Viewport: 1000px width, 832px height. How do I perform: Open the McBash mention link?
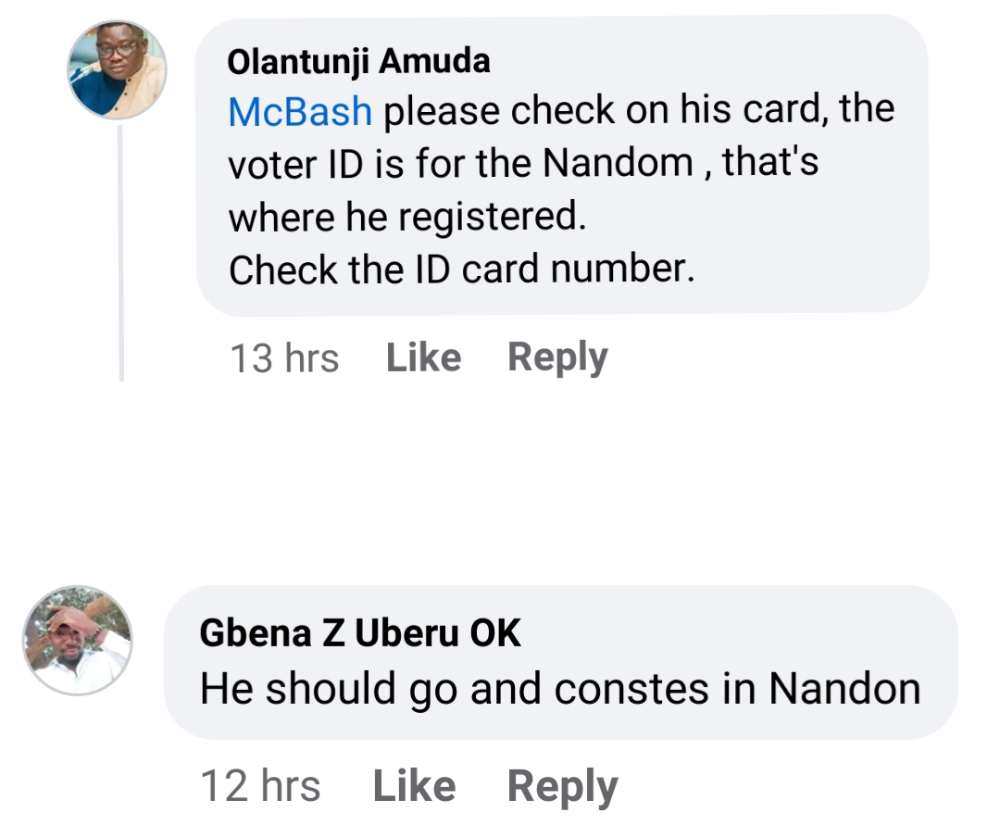(x=300, y=112)
